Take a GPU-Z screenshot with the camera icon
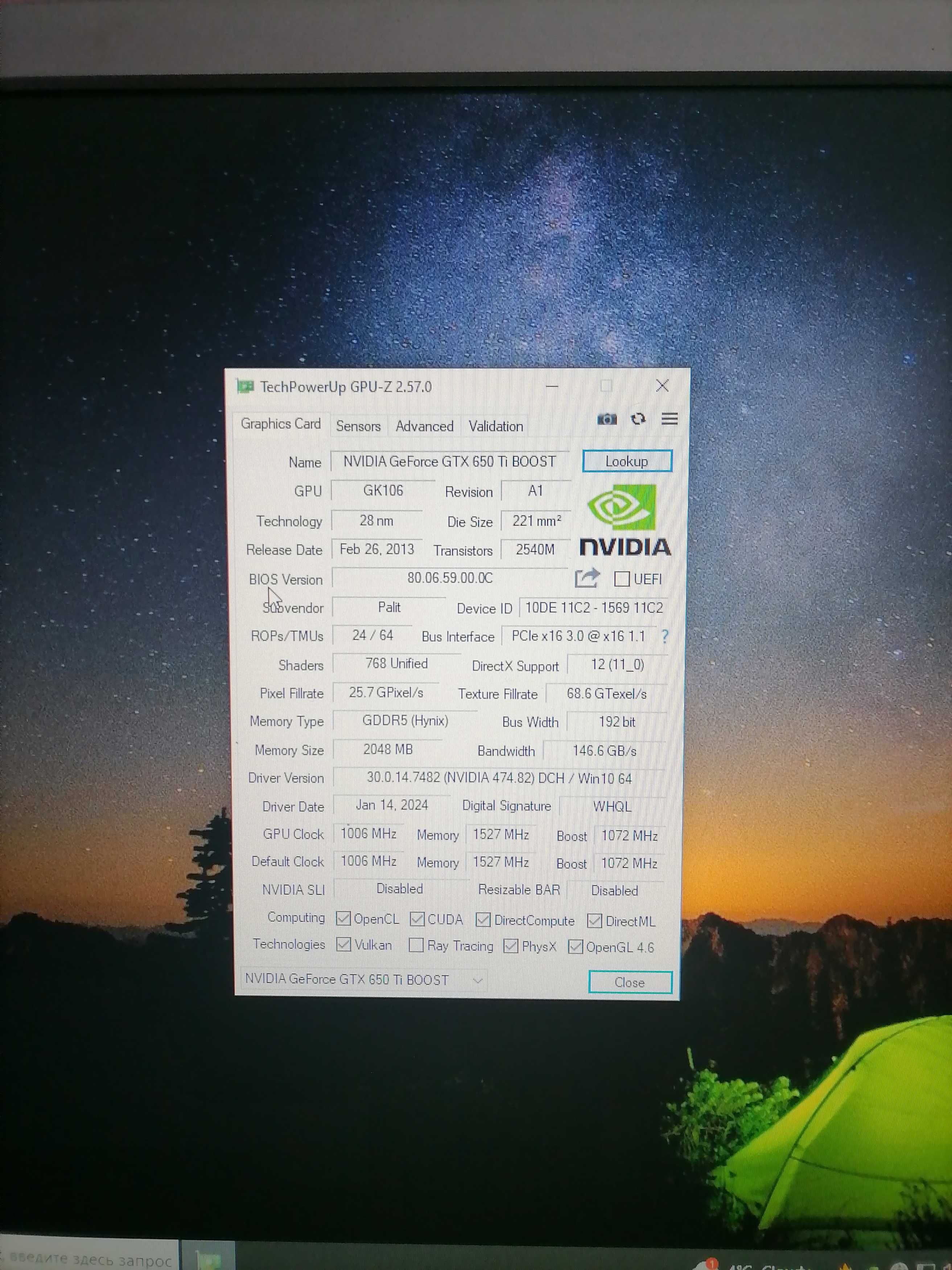The height and width of the screenshot is (1270, 952). pos(606,419)
